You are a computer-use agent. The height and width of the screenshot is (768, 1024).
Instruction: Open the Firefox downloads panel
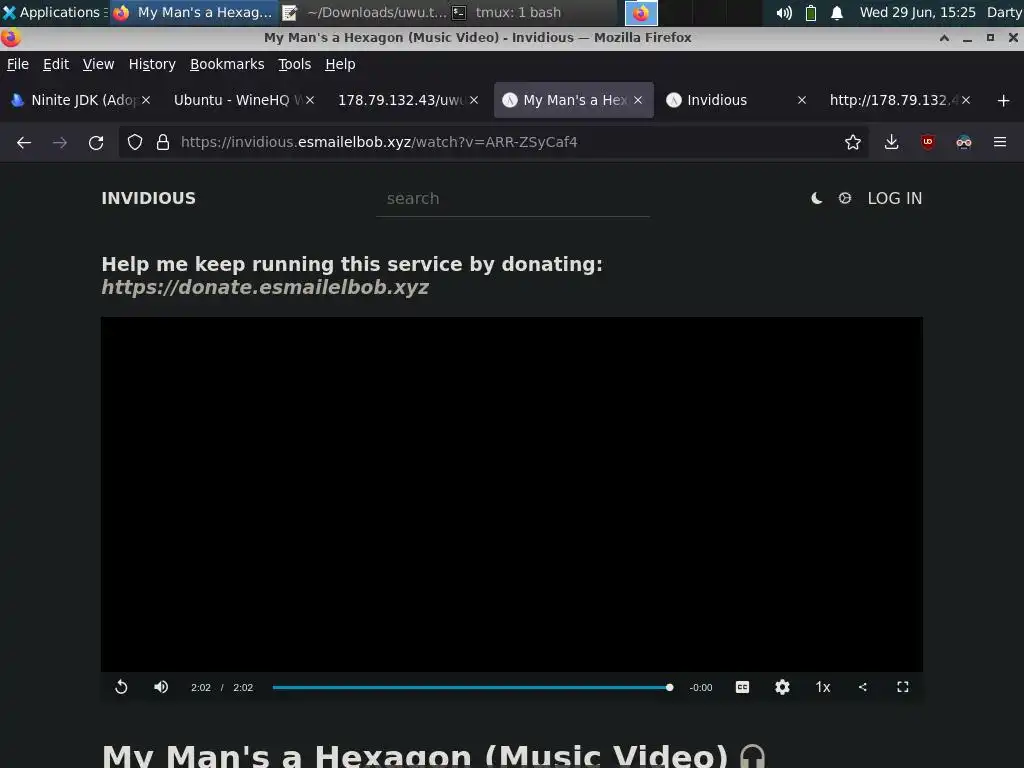tap(891, 142)
